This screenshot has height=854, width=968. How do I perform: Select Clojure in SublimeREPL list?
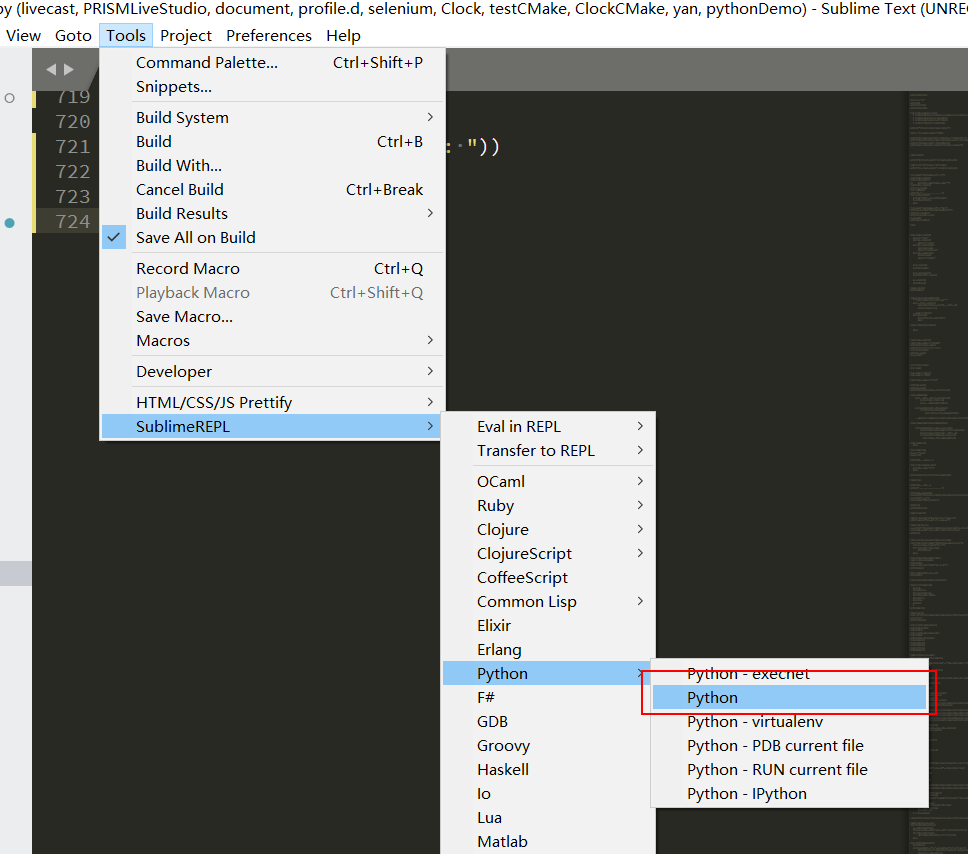point(548,529)
